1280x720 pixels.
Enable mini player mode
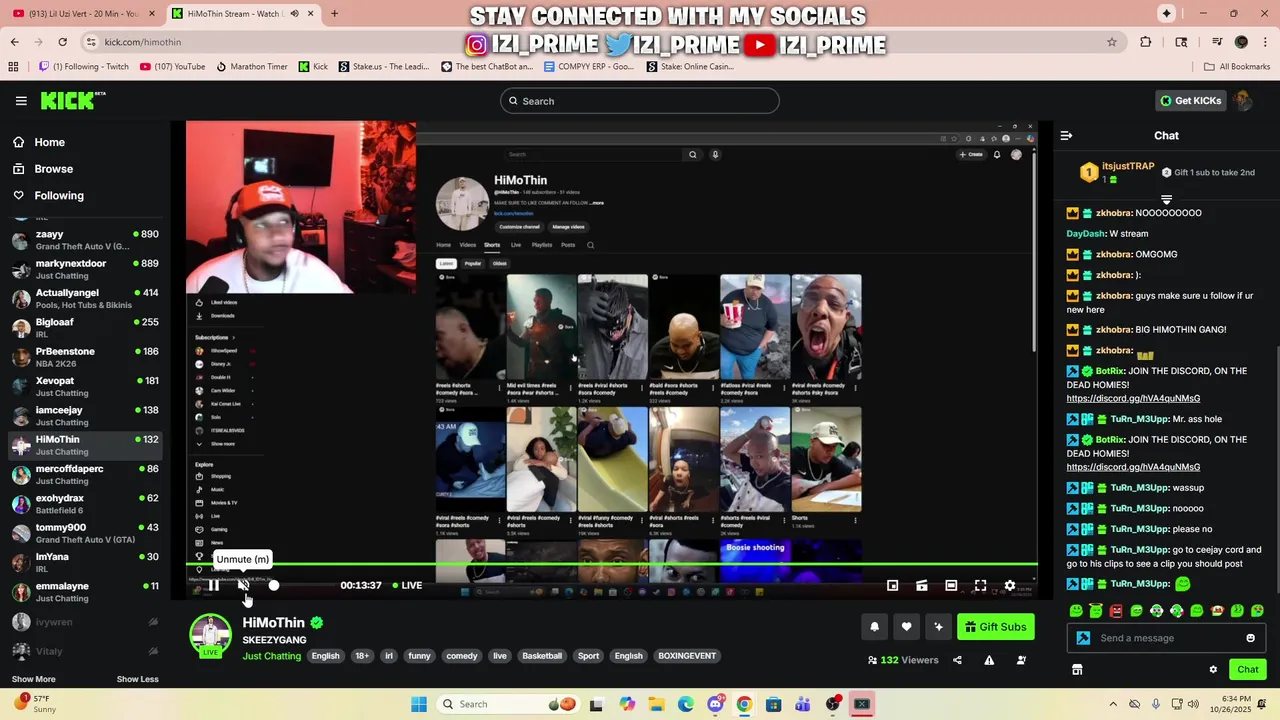tap(893, 585)
